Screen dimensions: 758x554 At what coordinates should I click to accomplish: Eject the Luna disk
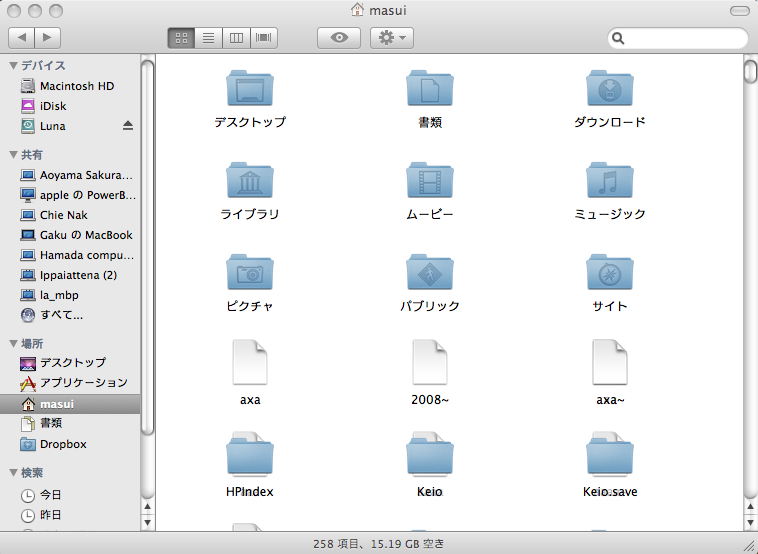[x=128, y=126]
